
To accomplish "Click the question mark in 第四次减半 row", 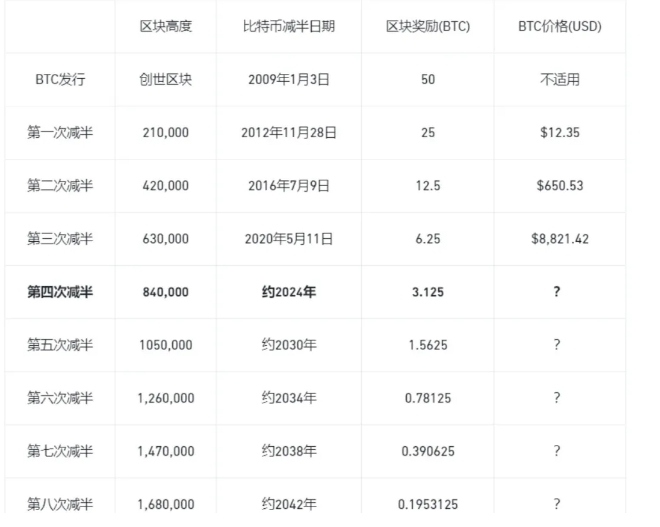I will pos(557,291).
